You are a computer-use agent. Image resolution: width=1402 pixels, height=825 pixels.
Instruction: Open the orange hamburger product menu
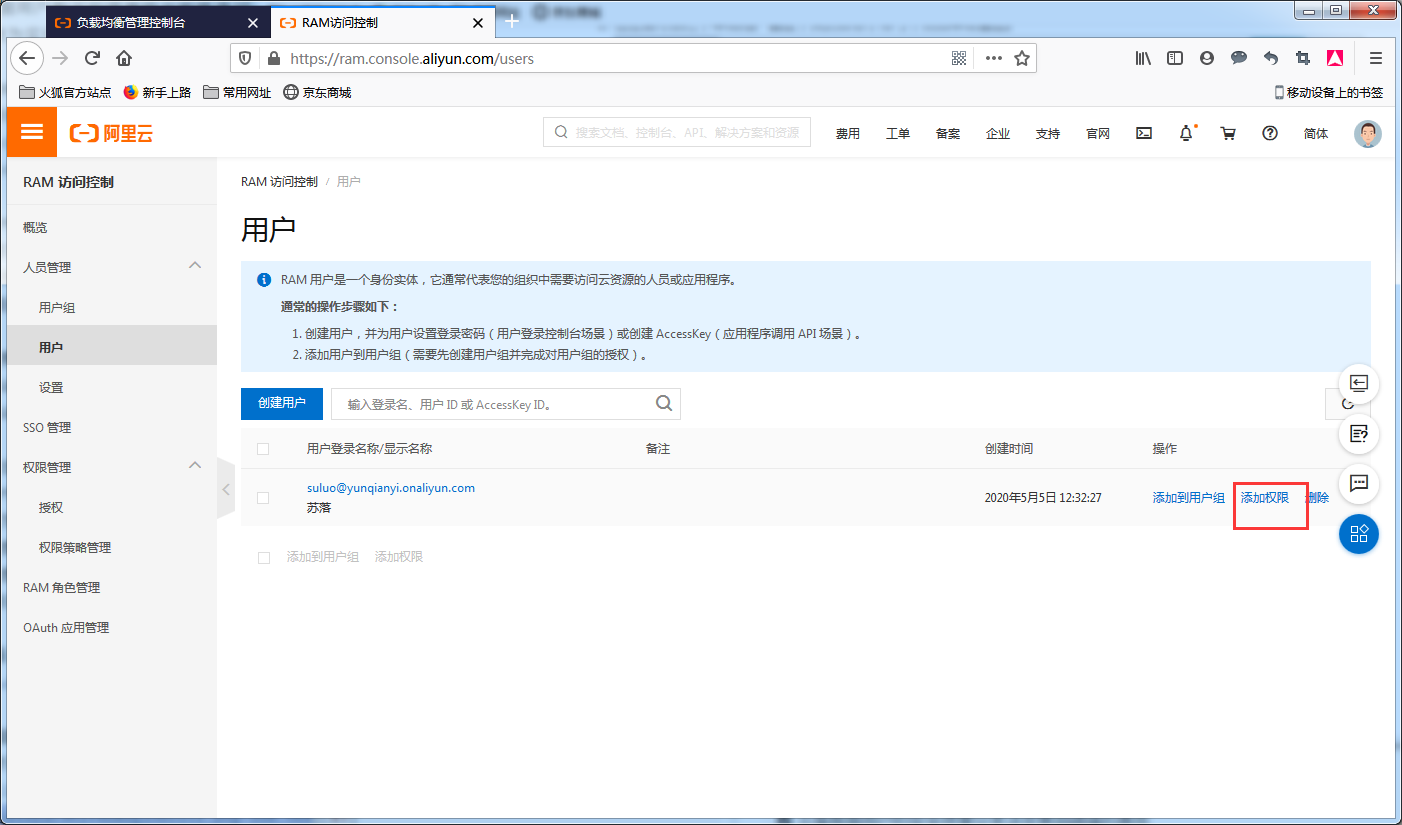click(x=31, y=132)
